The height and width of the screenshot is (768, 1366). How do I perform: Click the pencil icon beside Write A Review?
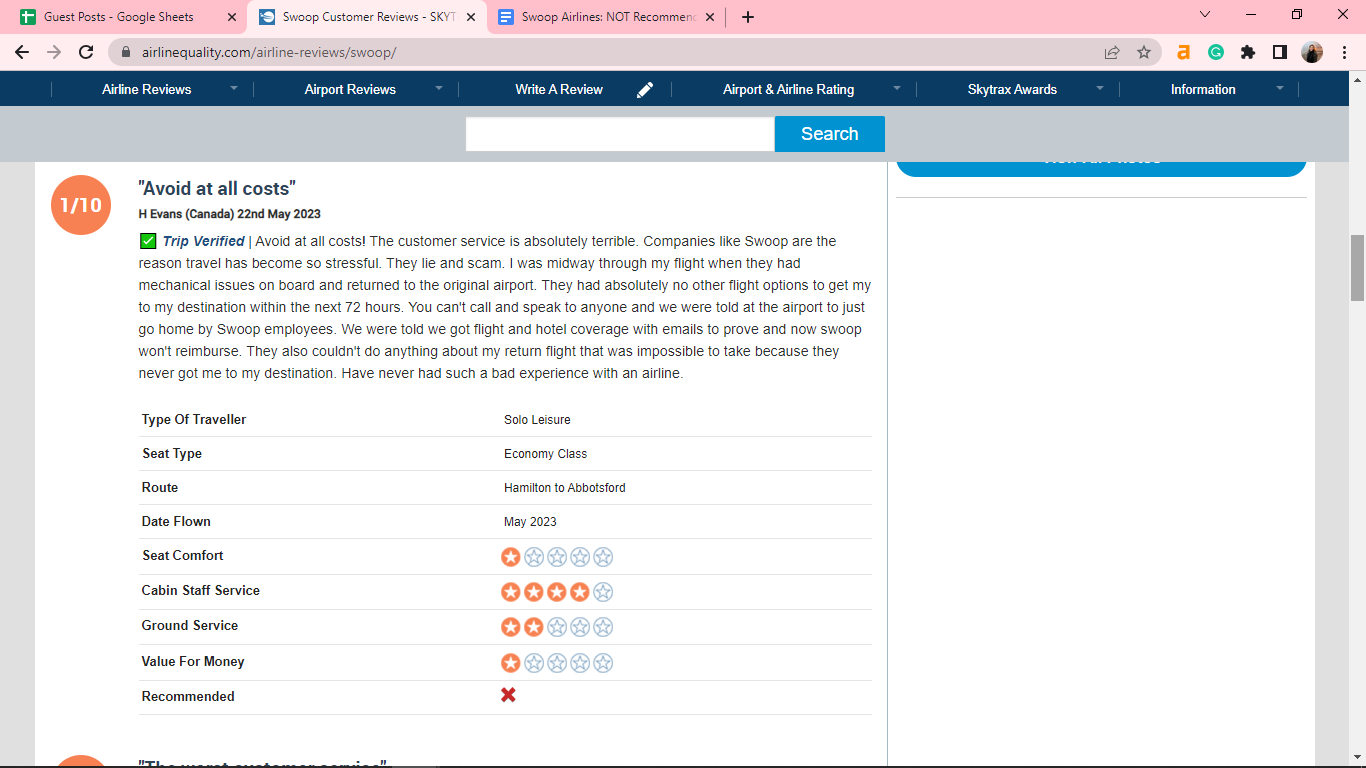pyautogui.click(x=645, y=89)
